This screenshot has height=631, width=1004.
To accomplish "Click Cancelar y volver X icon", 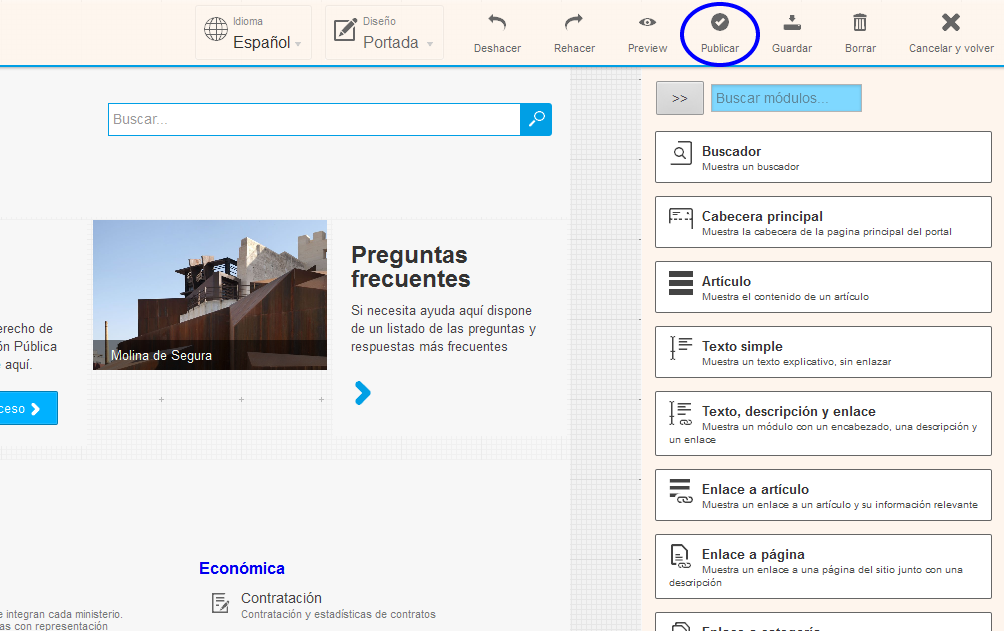I will 951,23.
